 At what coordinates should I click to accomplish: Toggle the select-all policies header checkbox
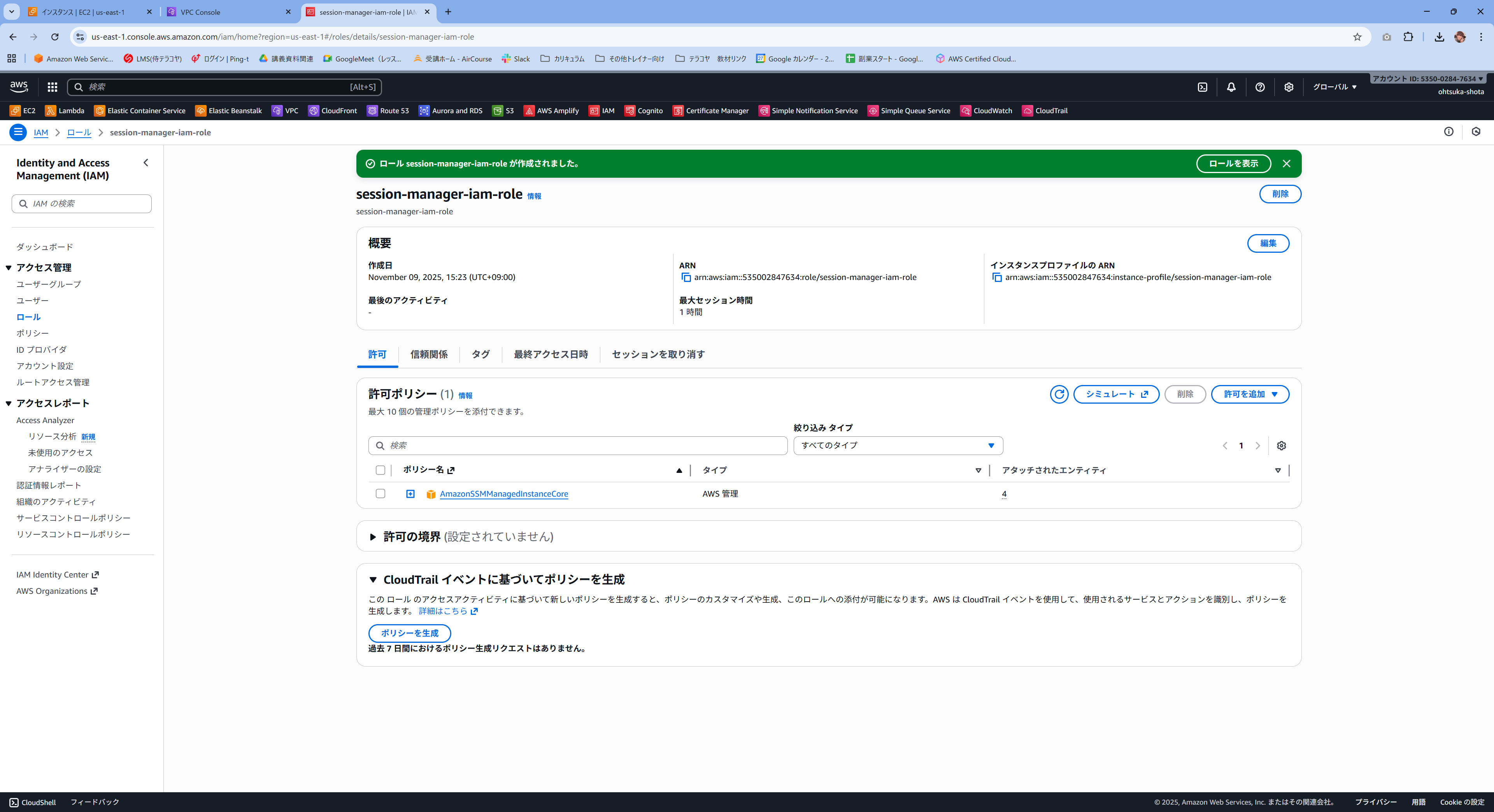point(381,470)
